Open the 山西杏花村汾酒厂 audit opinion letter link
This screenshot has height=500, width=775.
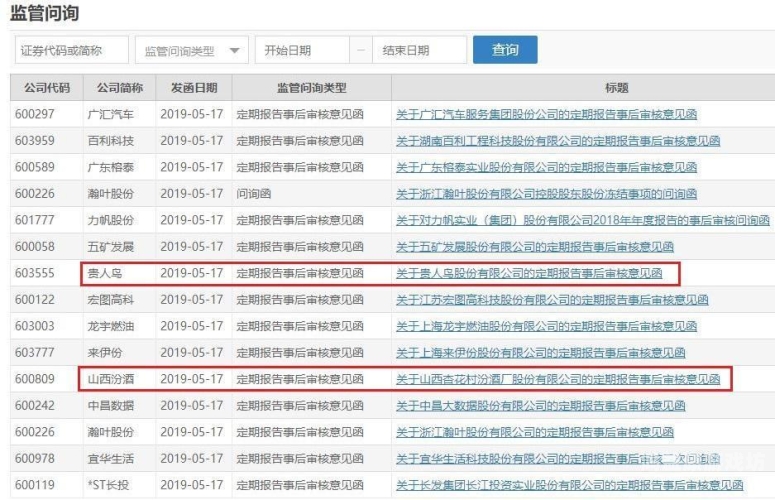[558, 379]
